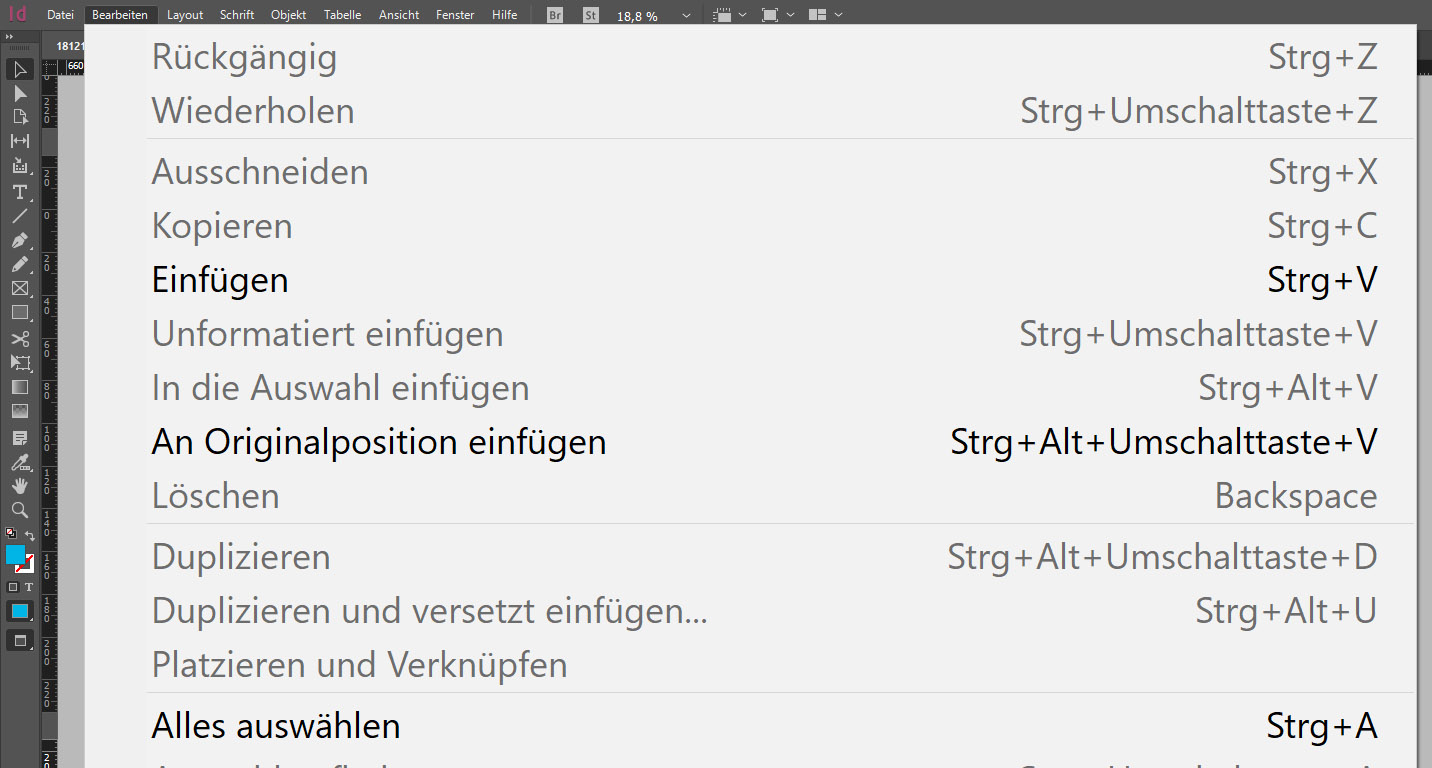Select the Eyedropper tool
Screen dimensions: 1432x768
click(x=20, y=462)
